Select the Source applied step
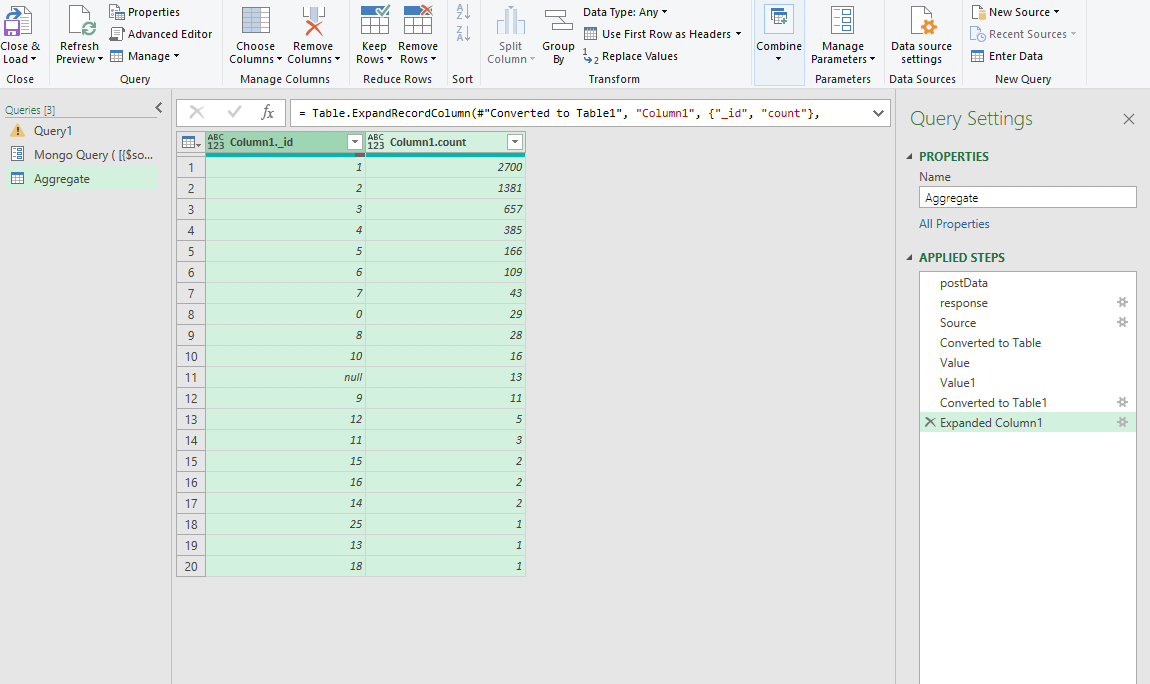This screenshot has width=1150, height=684. click(x=1027, y=323)
